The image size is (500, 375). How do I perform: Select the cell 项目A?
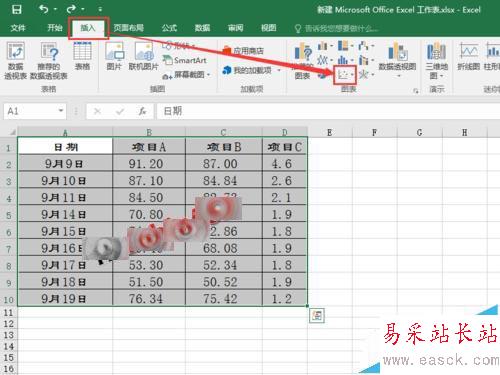(149, 147)
